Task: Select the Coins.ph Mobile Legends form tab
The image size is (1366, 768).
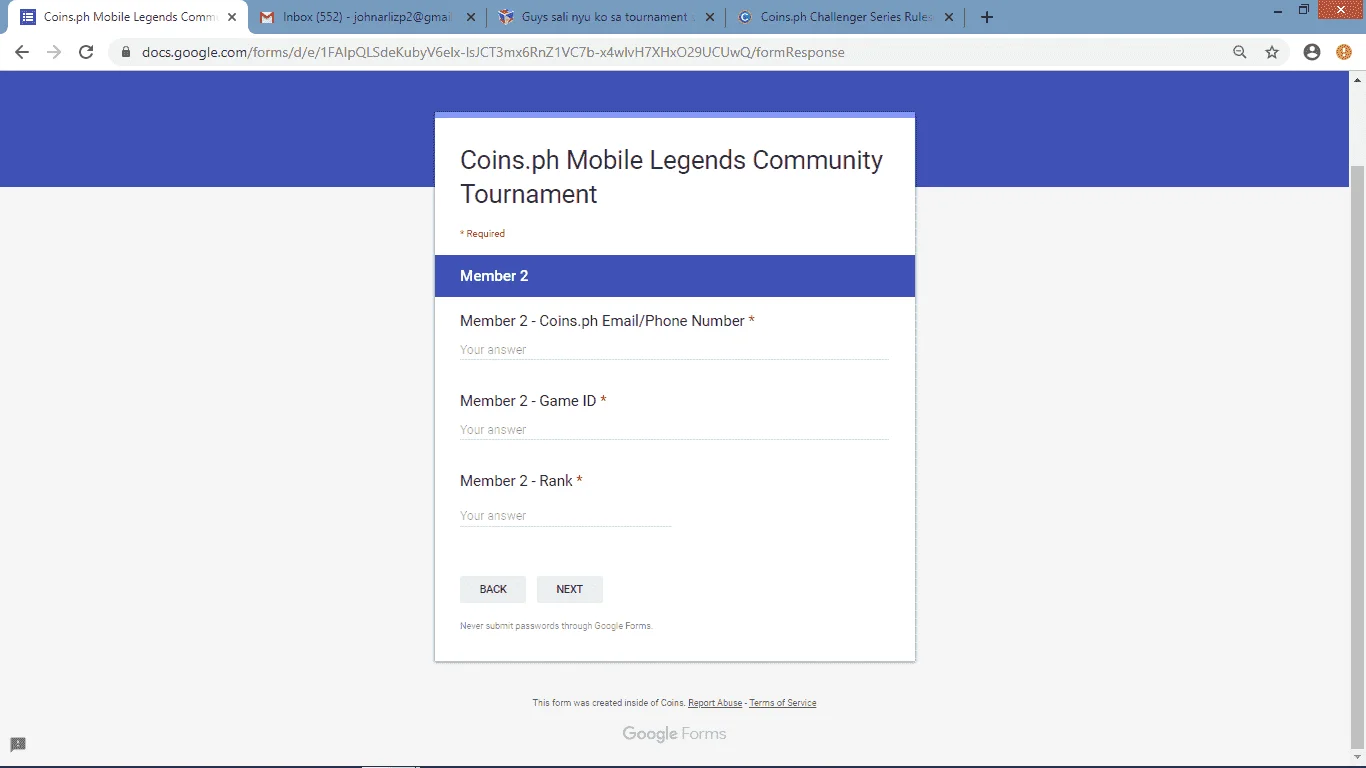Action: coord(129,17)
